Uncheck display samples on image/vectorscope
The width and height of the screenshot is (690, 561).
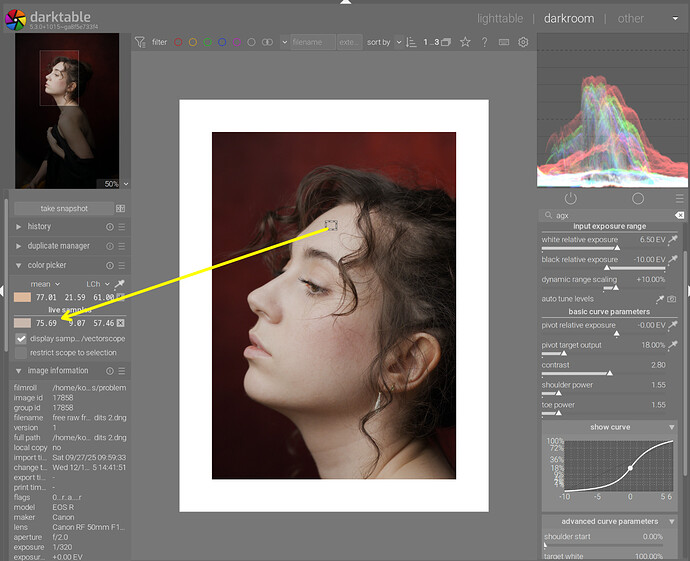click(21, 339)
